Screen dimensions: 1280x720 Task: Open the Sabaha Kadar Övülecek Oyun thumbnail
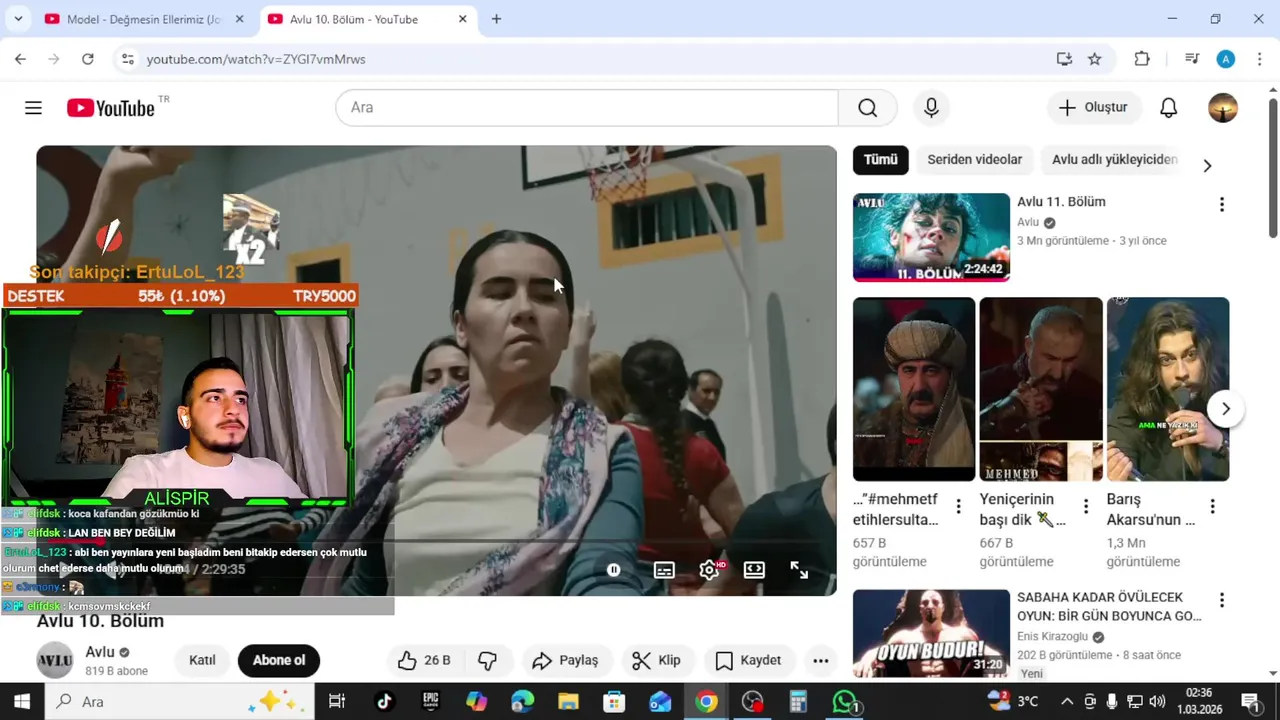tap(931, 633)
